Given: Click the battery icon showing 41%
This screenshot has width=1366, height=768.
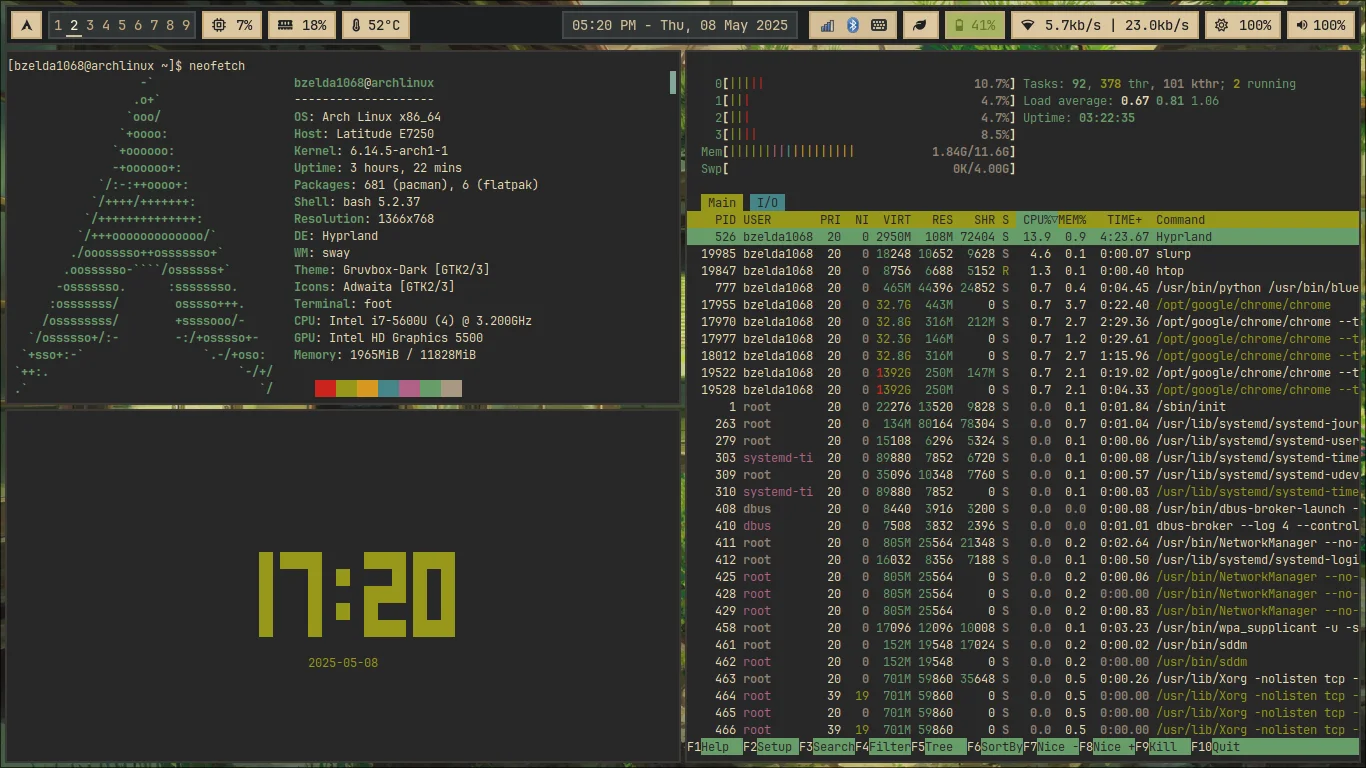Looking at the screenshot, I should pos(958,25).
